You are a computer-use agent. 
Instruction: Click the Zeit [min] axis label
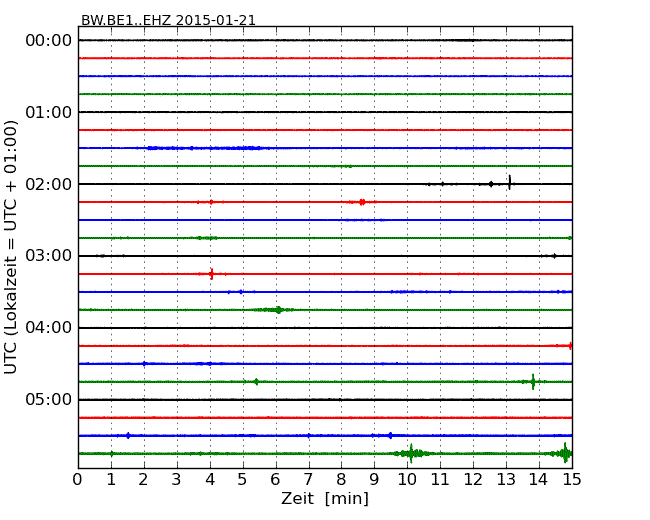pos(325,498)
